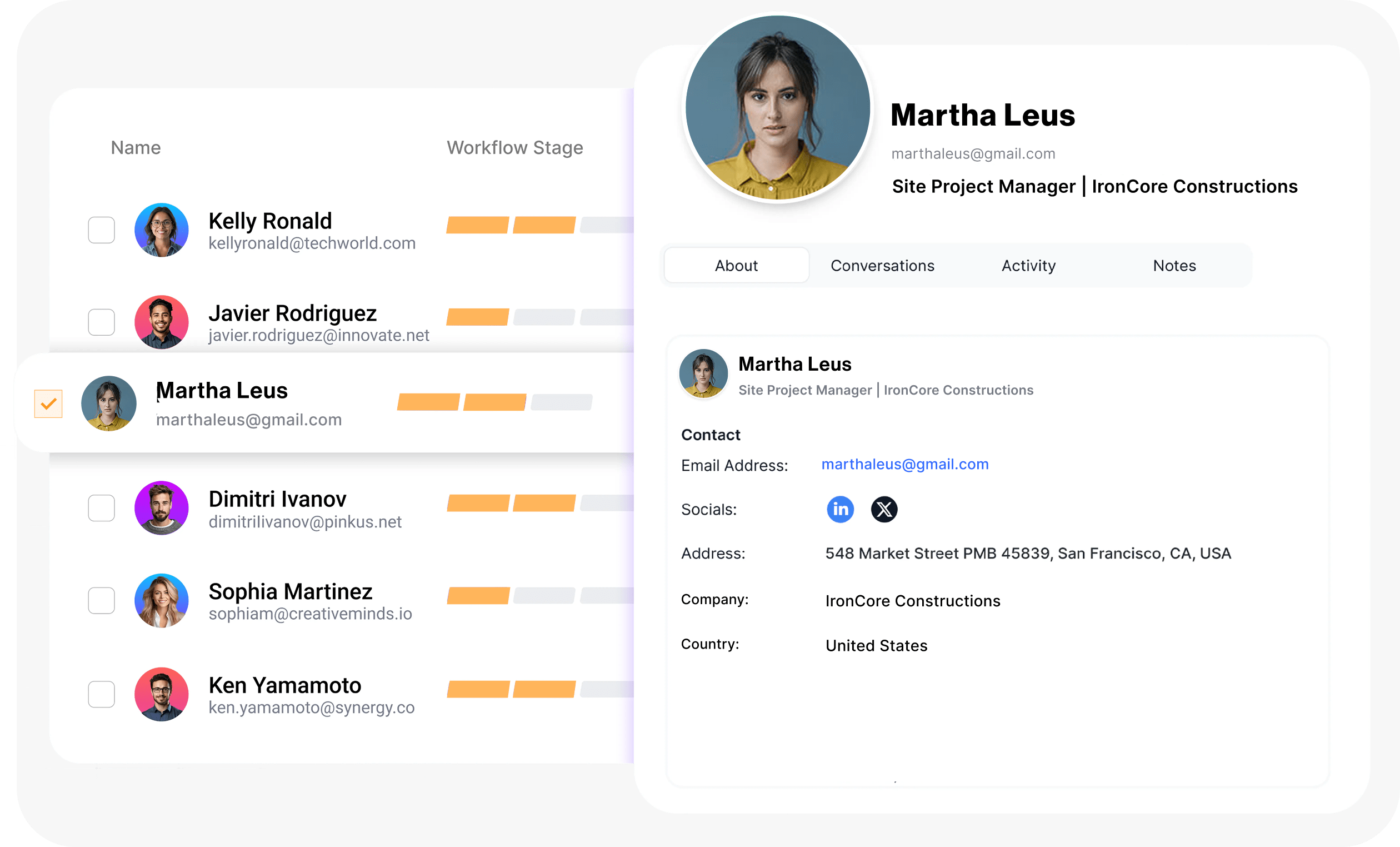The width and height of the screenshot is (1400, 847).
Task: Open Martha's LinkedIn profile
Action: 840,509
